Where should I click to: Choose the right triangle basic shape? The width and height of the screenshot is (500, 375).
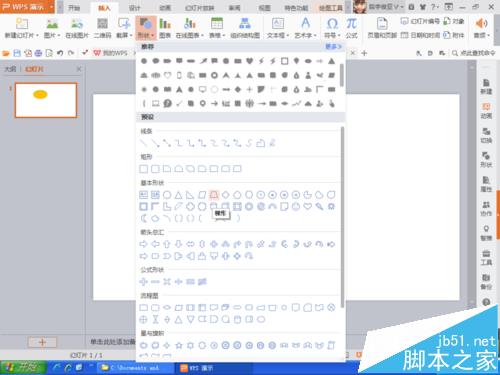coord(190,195)
